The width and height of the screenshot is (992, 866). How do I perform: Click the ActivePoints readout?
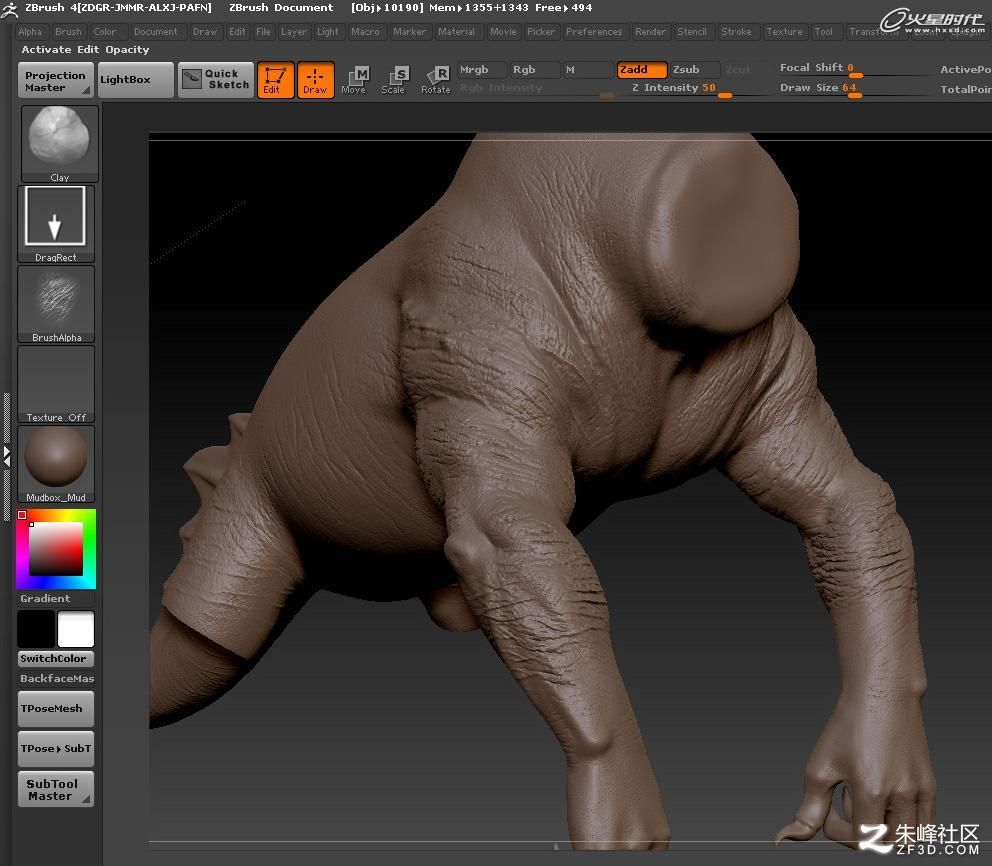pos(965,70)
